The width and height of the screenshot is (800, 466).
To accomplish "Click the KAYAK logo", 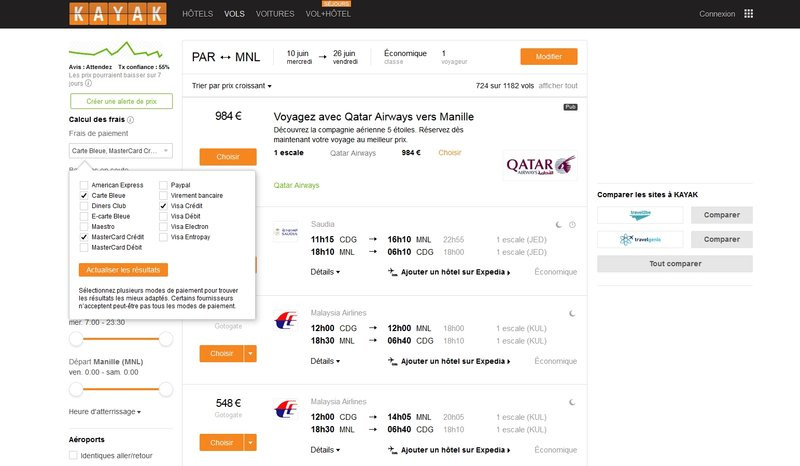I will click(118, 14).
